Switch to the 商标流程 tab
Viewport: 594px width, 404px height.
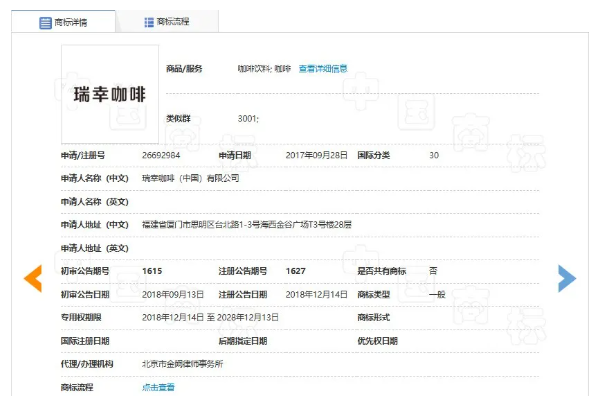coord(167,22)
